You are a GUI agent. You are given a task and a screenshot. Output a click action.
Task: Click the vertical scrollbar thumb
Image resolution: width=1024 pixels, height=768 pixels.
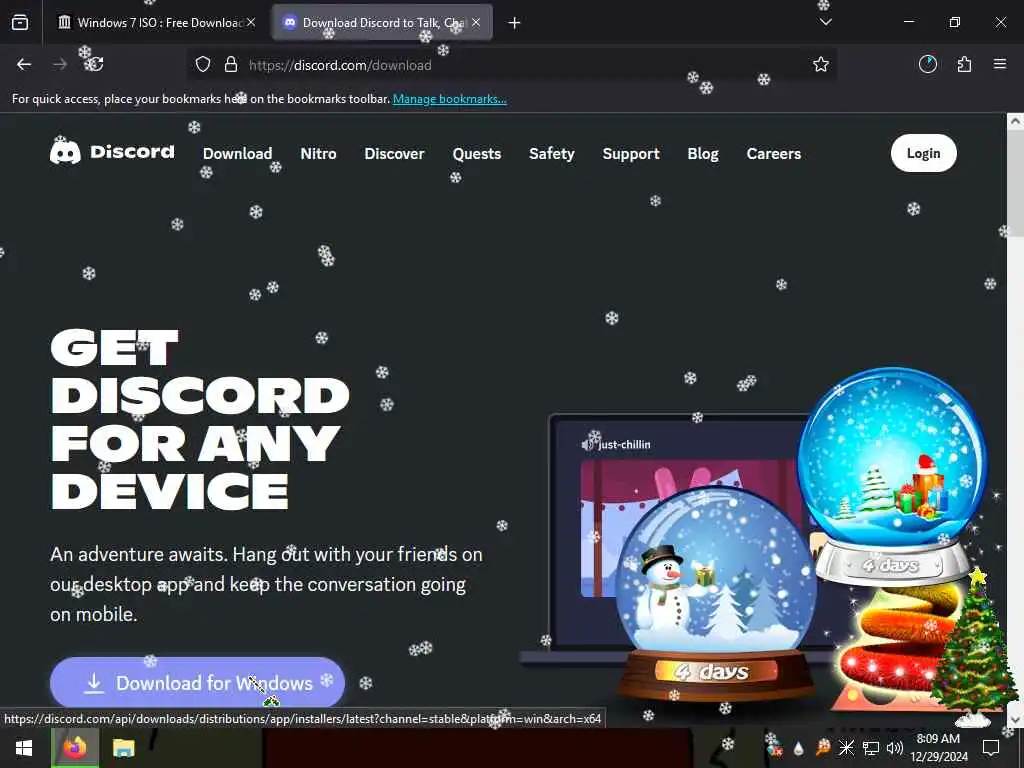click(x=1015, y=182)
